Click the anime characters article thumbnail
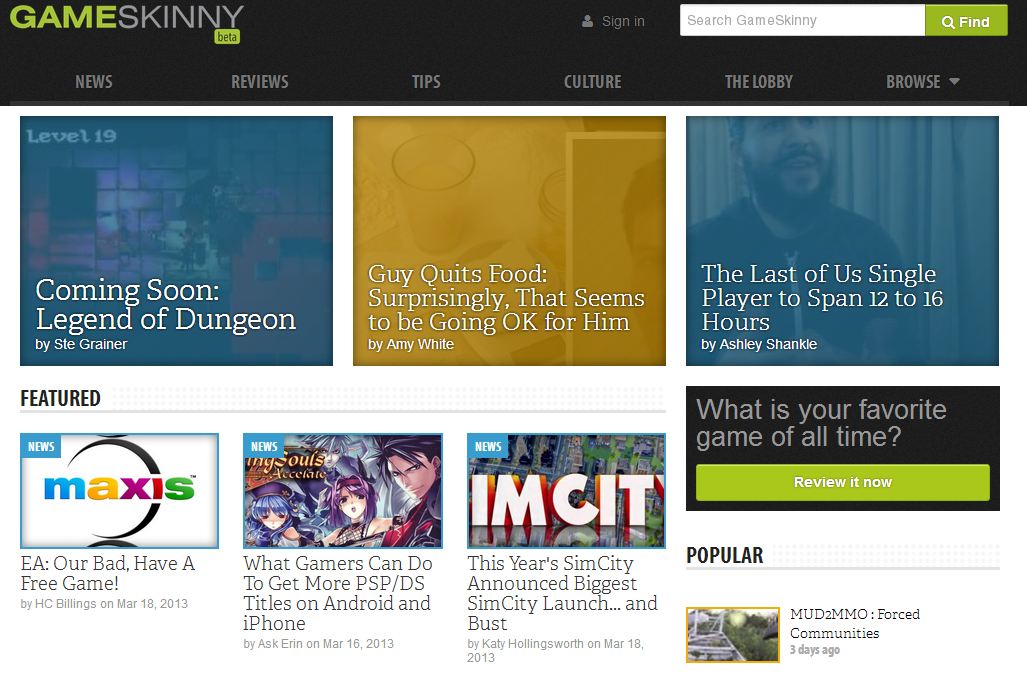Image resolution: width=1027 pixels, height=679 pixels. [343, 490]
